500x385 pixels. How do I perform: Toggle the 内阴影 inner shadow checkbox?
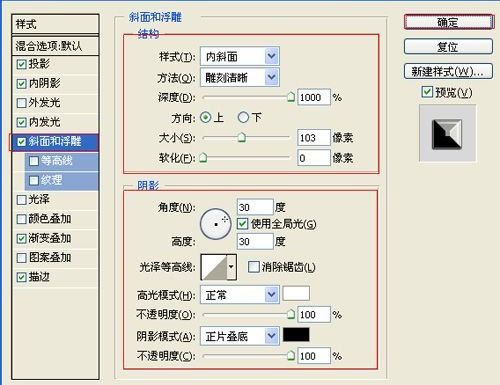point(21,83)
